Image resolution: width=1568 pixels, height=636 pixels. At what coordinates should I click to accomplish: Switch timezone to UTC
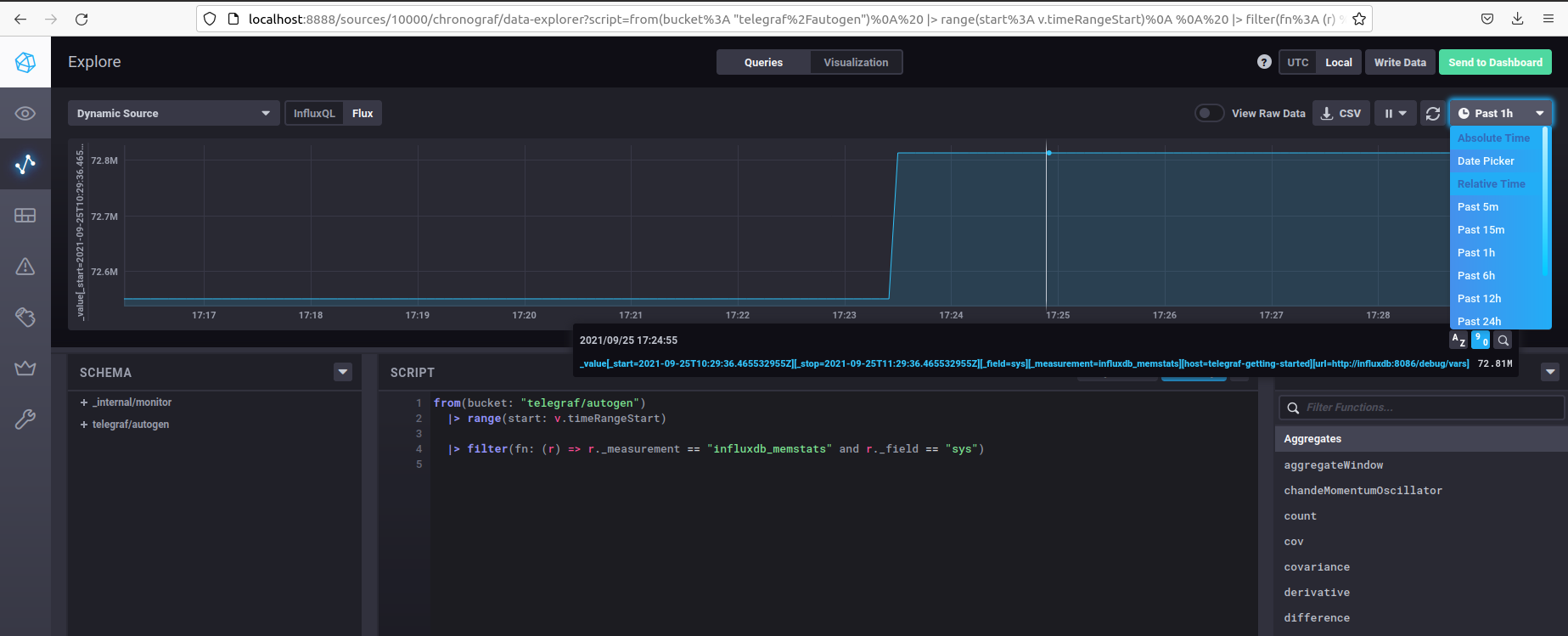point(1297,62)
